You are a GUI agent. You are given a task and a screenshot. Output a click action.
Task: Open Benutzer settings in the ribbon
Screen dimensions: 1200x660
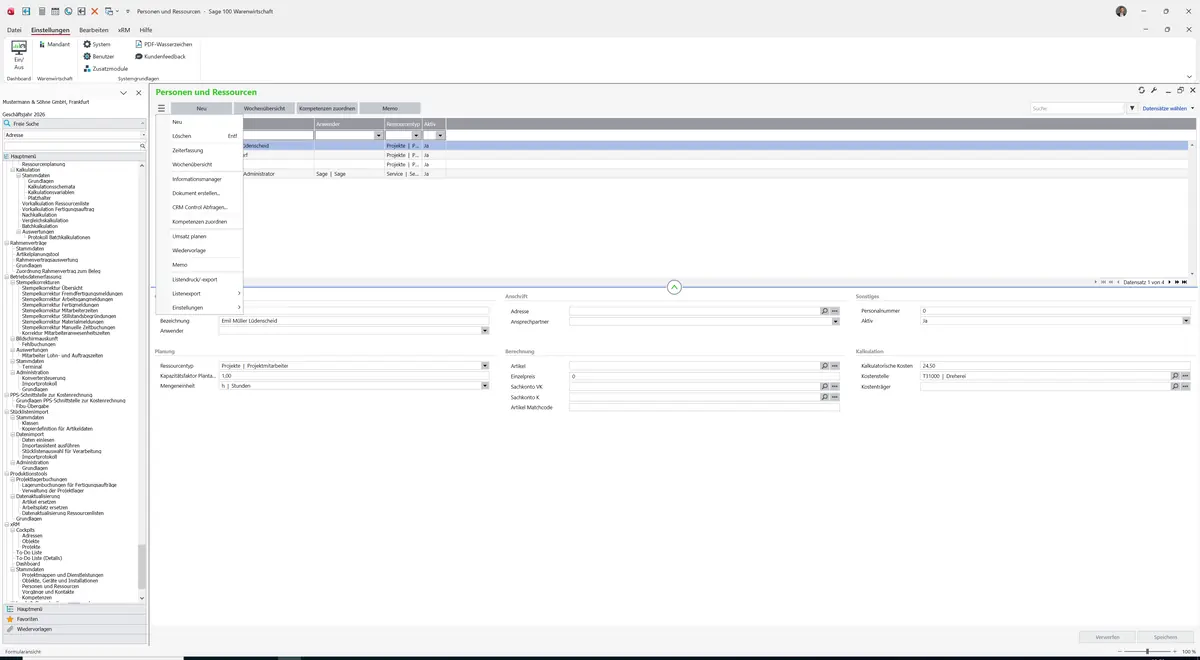99,56
